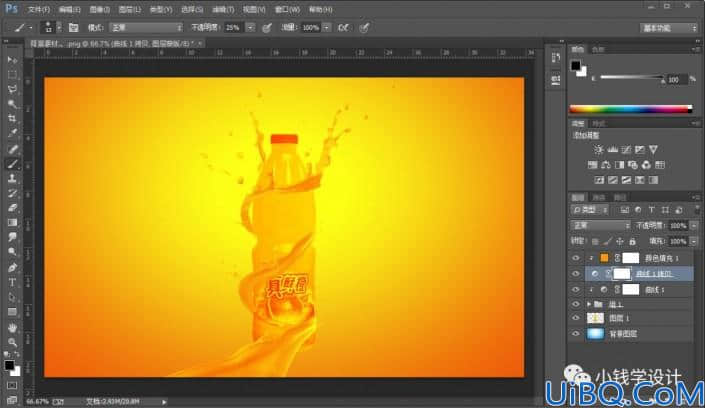705x408 pixels.
Task: Toggle airbrush build-up icon in options bar
Action: click(x=344, y=27)
